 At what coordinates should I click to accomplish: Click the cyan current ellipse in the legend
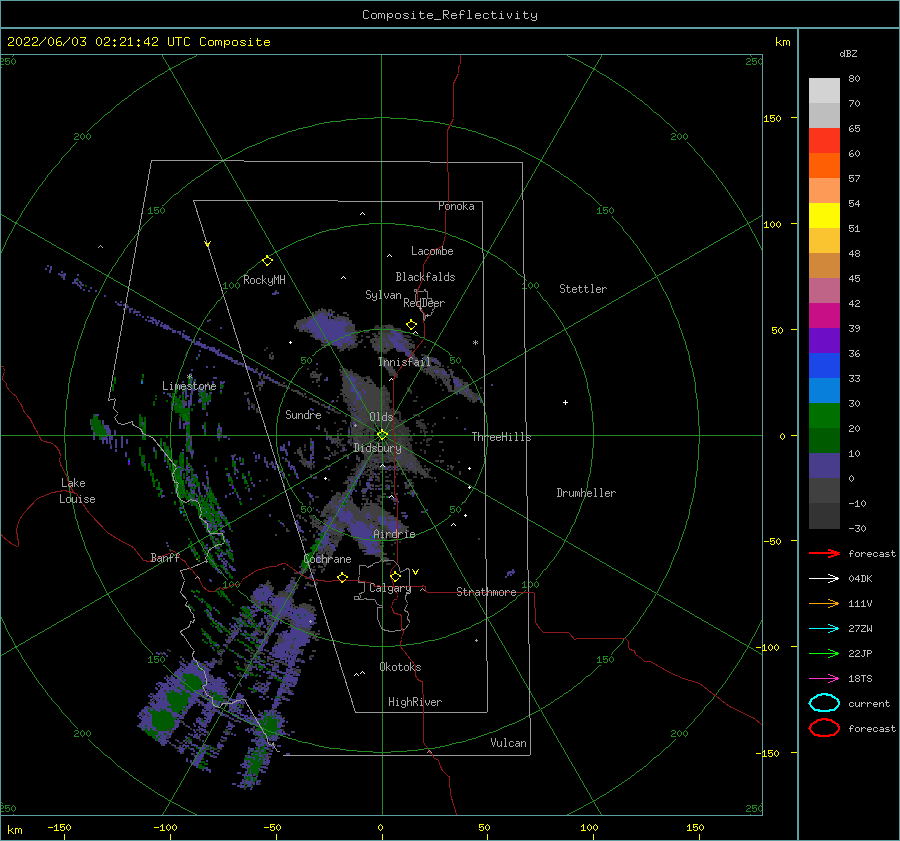point(824,703)
